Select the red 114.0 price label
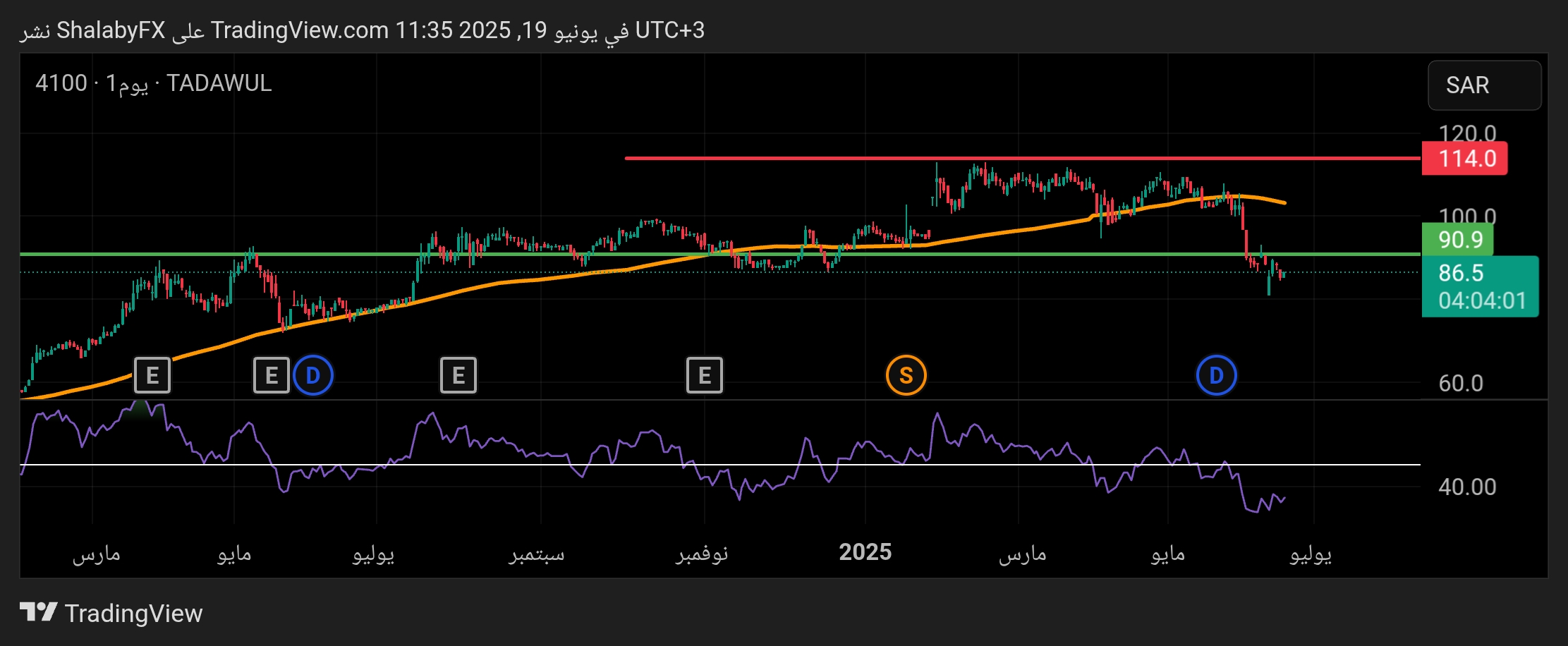Image resolution: width=1568 pixels, height=646 pixels. [x=1465, y=158]
